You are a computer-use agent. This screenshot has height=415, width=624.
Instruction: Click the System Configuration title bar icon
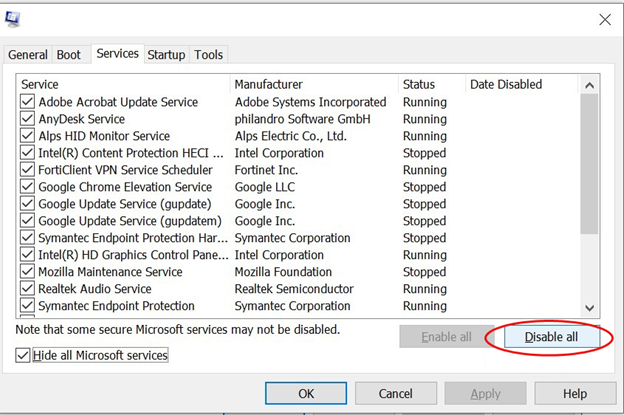[12, 19]
